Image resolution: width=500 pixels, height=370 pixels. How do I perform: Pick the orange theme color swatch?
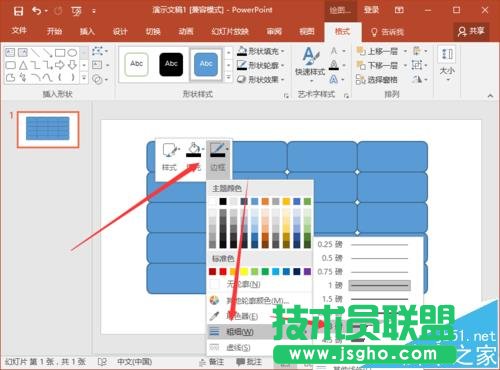265,201
